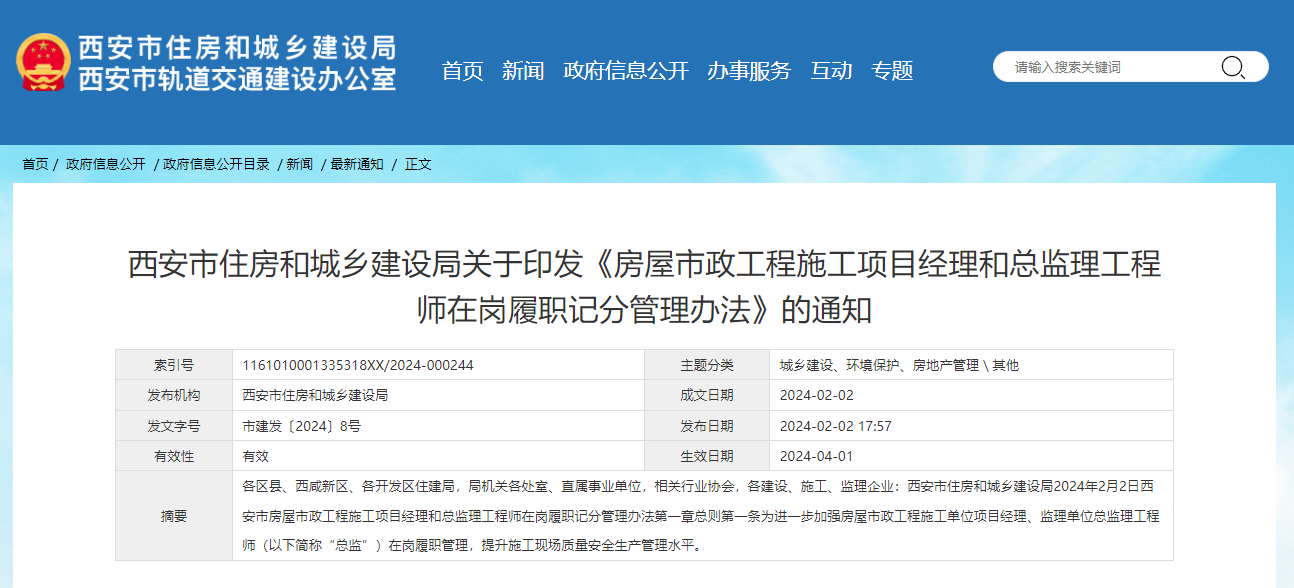Select 政府信息公开 in top navigation
Screen dimensions: 1294x588
626,71
